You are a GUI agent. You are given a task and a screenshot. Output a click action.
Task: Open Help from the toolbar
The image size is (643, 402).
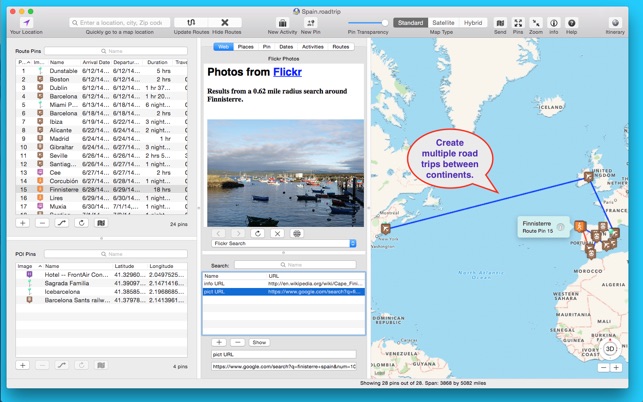click(571, 23)
